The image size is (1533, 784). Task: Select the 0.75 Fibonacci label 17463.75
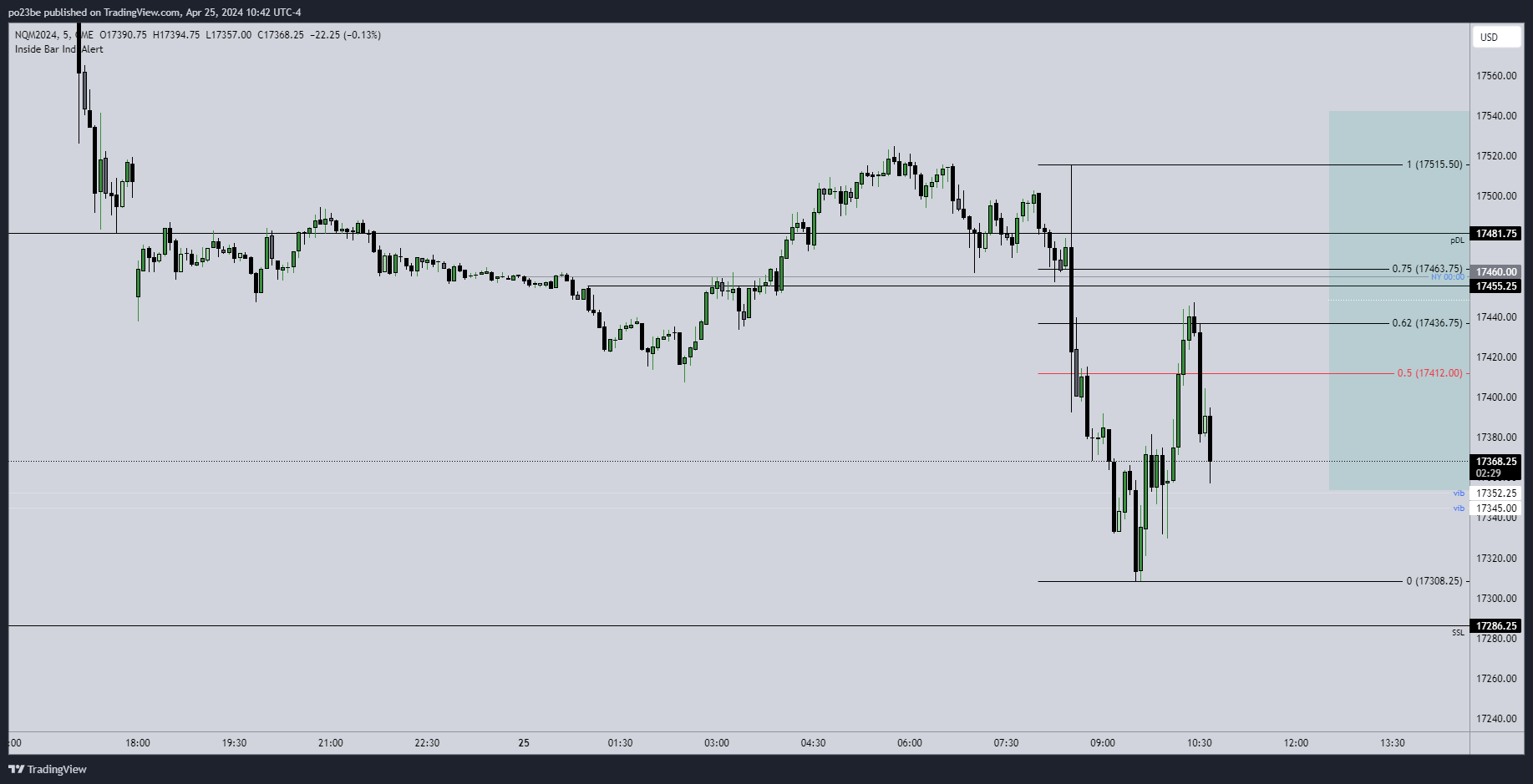click(x=1427, y=269)
